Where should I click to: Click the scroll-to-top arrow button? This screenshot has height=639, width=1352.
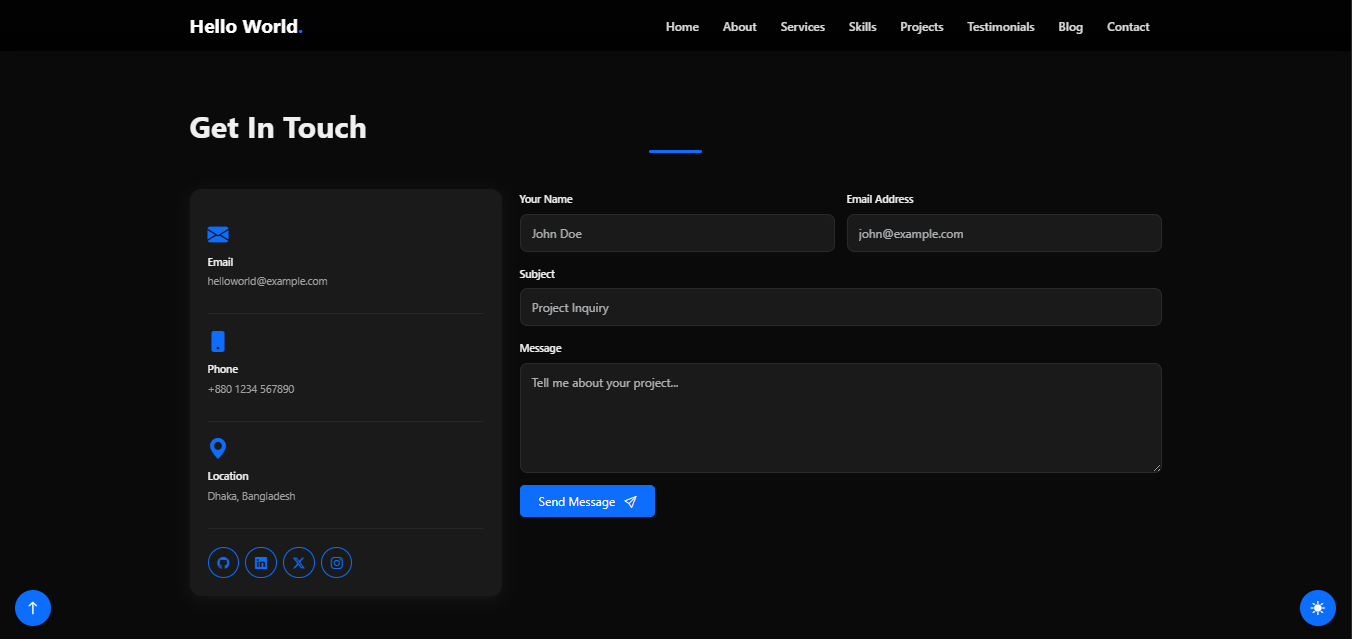click(33, 607)
